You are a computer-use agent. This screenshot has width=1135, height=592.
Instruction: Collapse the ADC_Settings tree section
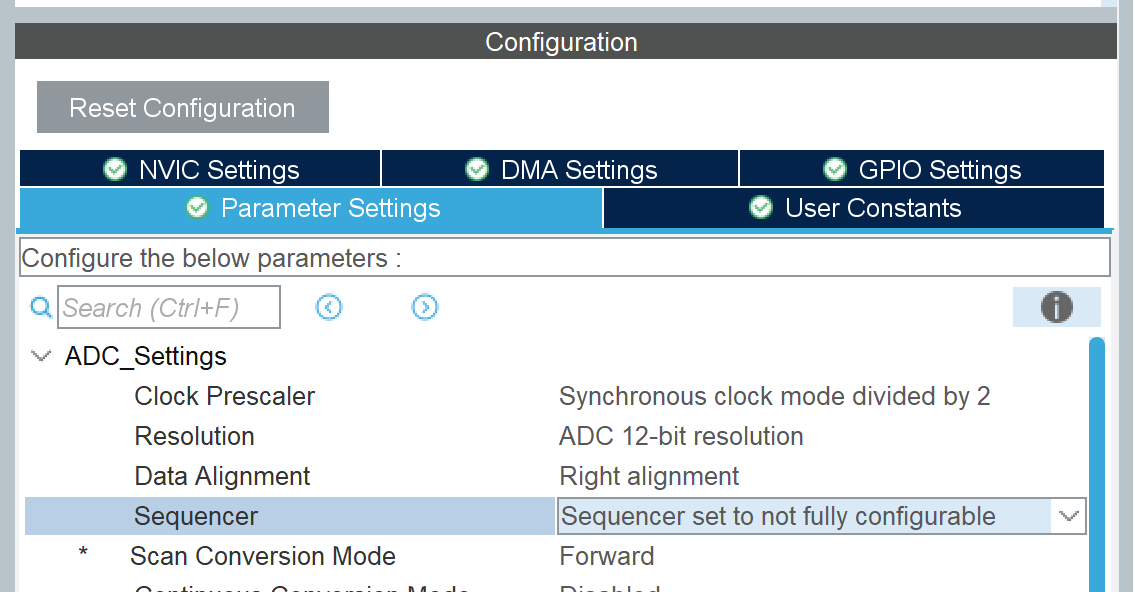40,355
